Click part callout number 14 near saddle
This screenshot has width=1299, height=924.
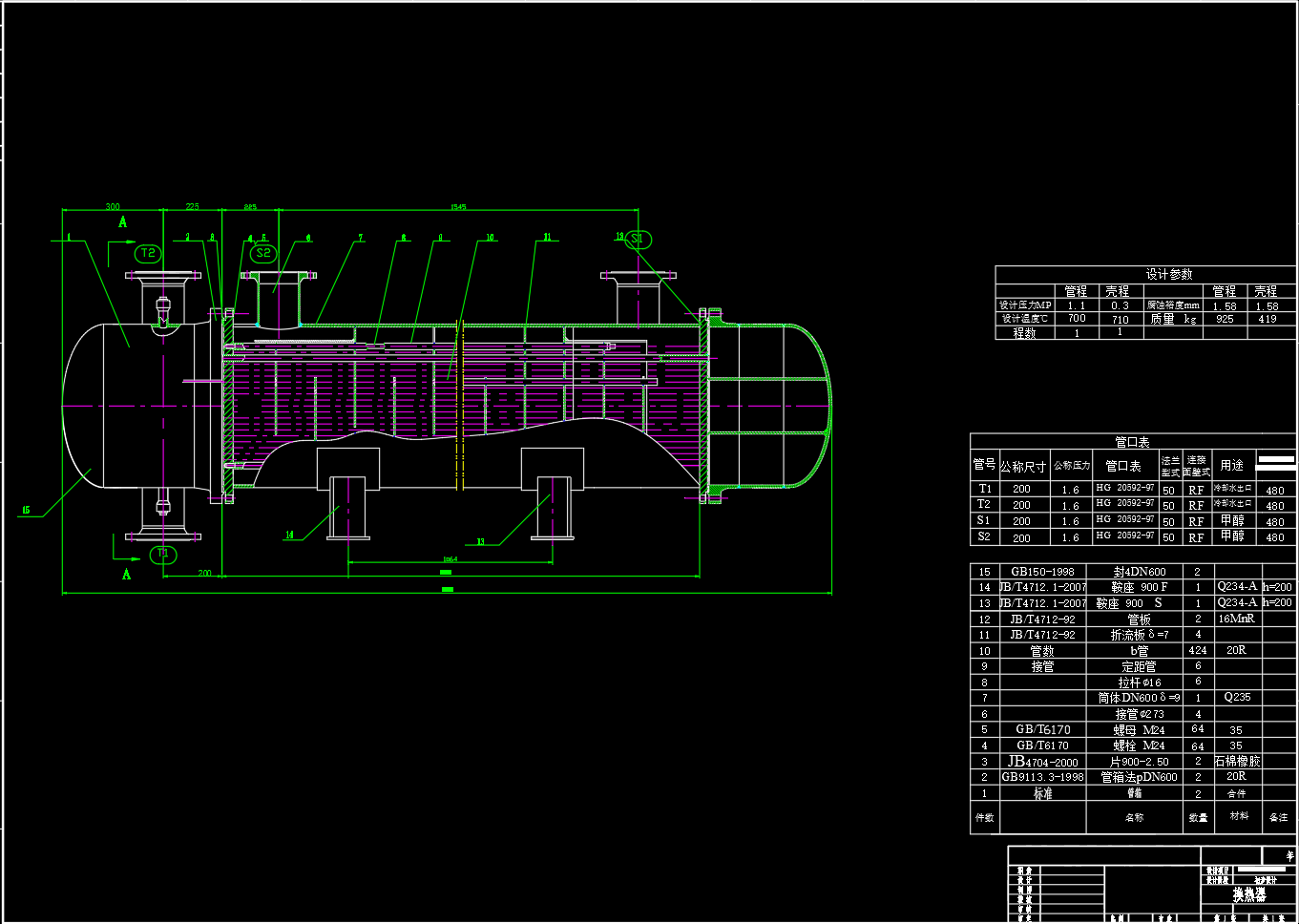(x=289, y=535)
